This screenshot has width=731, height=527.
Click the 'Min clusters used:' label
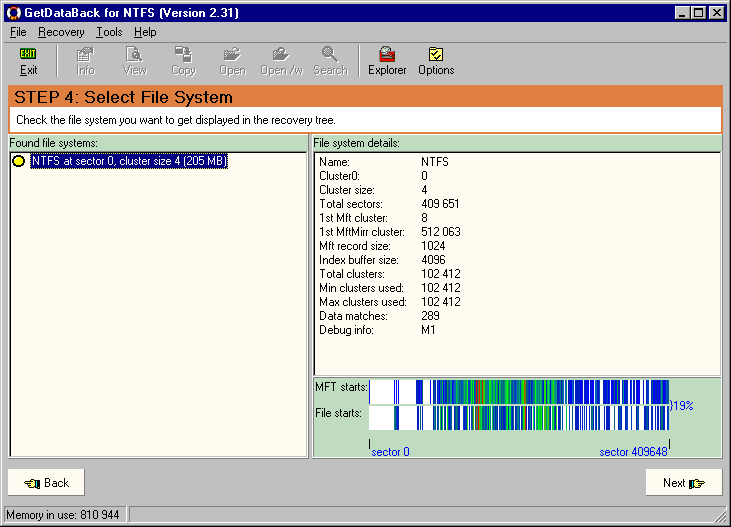pos(361,288)
